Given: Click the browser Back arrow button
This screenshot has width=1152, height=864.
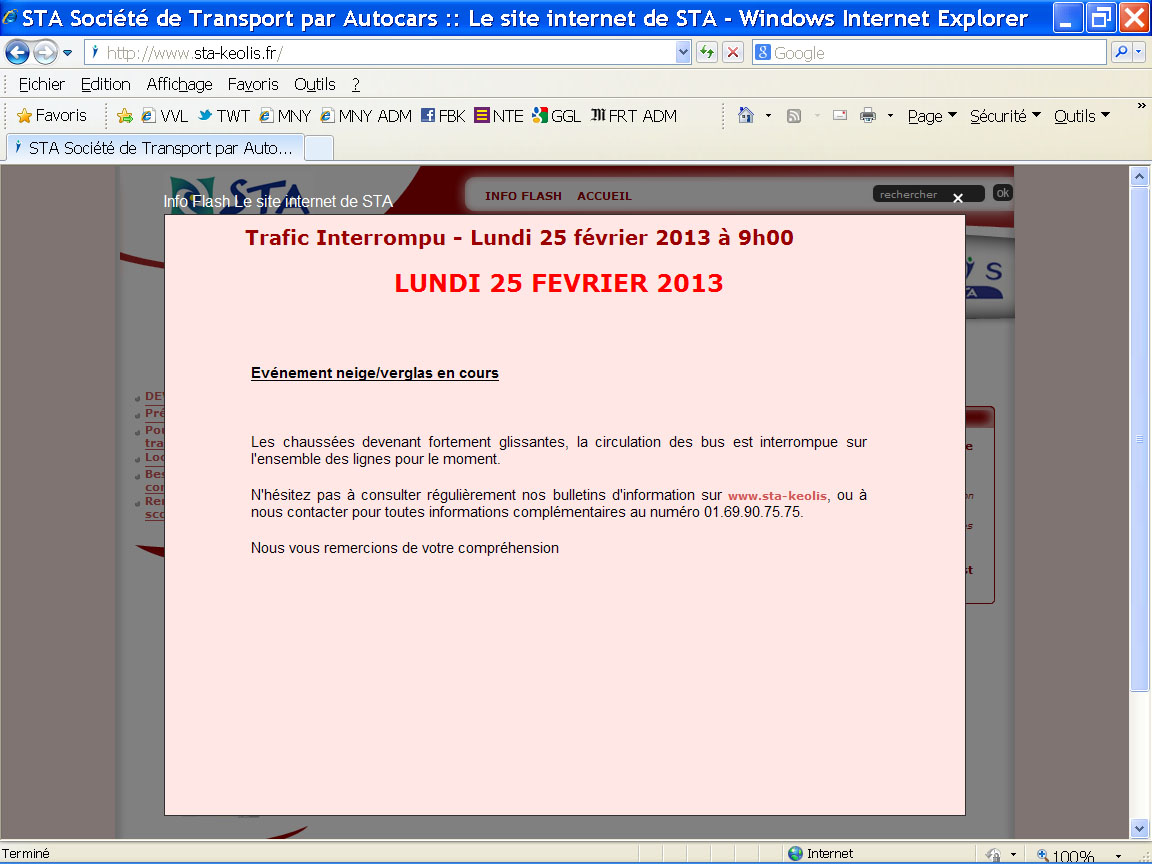Looking at the screenshot, I should click(x=18, y=53).
